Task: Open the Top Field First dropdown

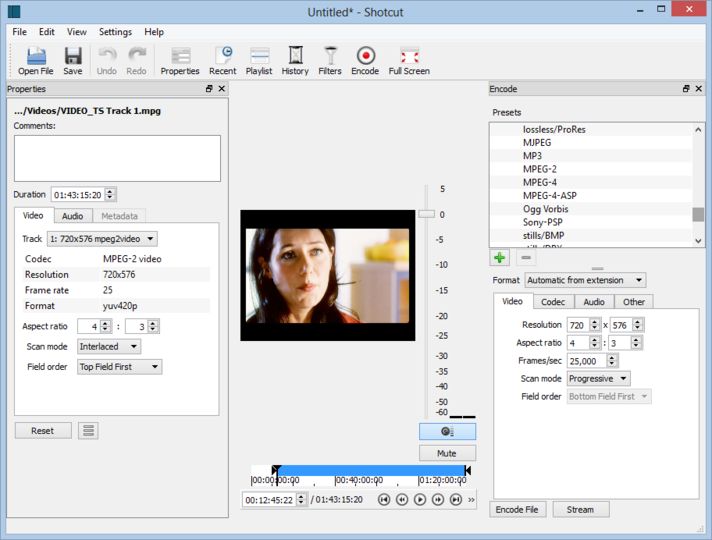Action: [x=119, y=367]
